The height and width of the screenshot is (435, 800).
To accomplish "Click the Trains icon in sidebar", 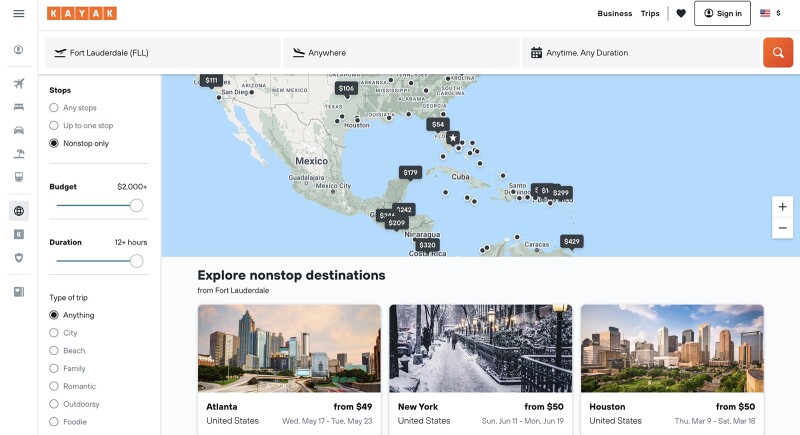I will (x=18, y=177).
